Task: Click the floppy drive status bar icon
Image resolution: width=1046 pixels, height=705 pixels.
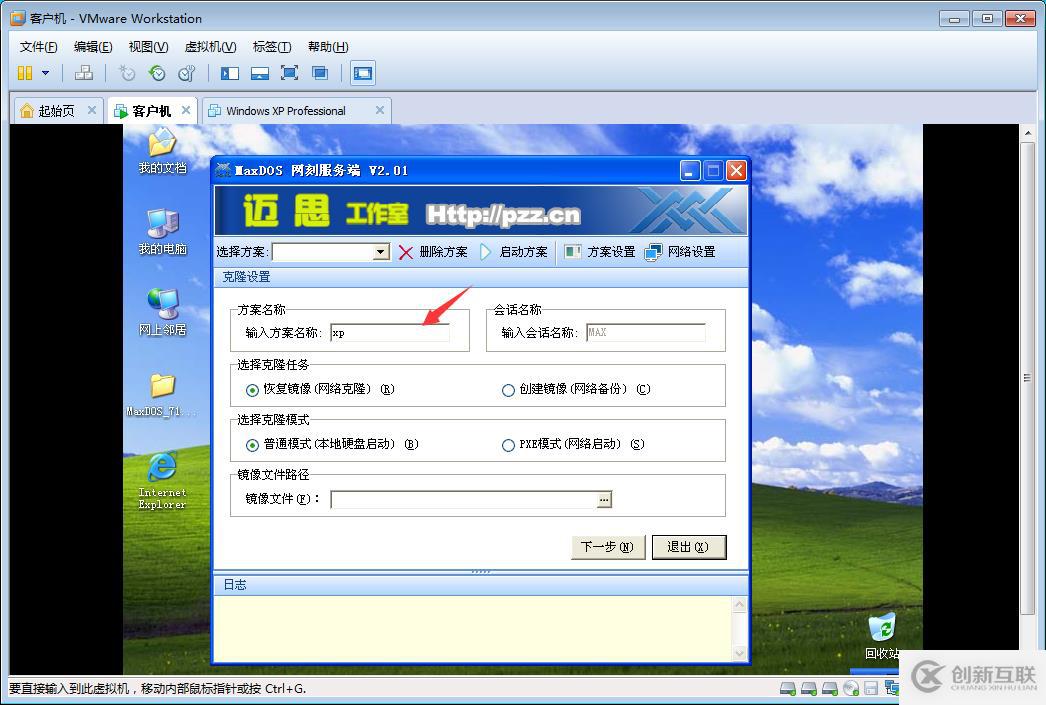Action: pos(871,688)
